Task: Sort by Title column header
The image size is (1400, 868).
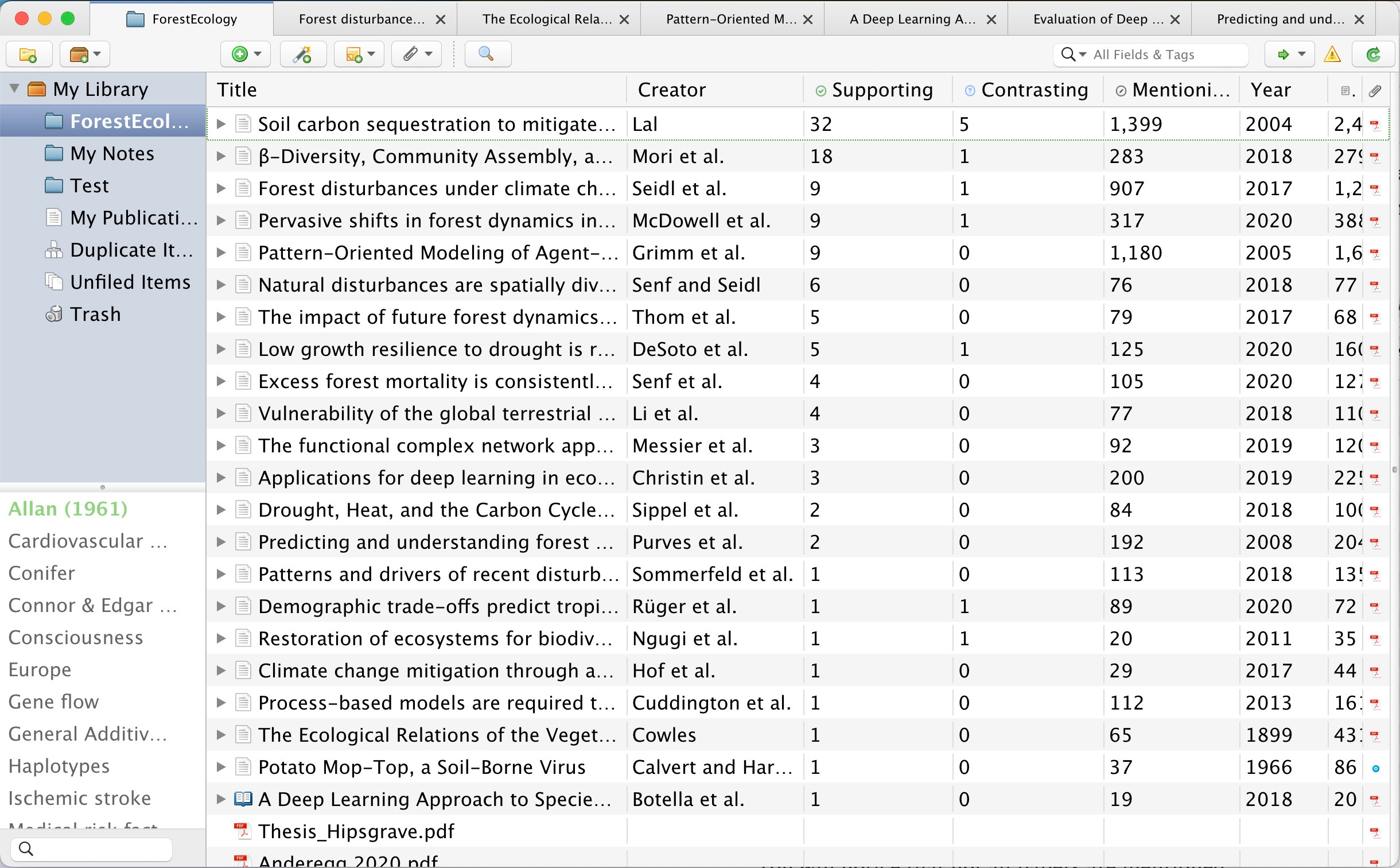Action: (x=417, y=90)
